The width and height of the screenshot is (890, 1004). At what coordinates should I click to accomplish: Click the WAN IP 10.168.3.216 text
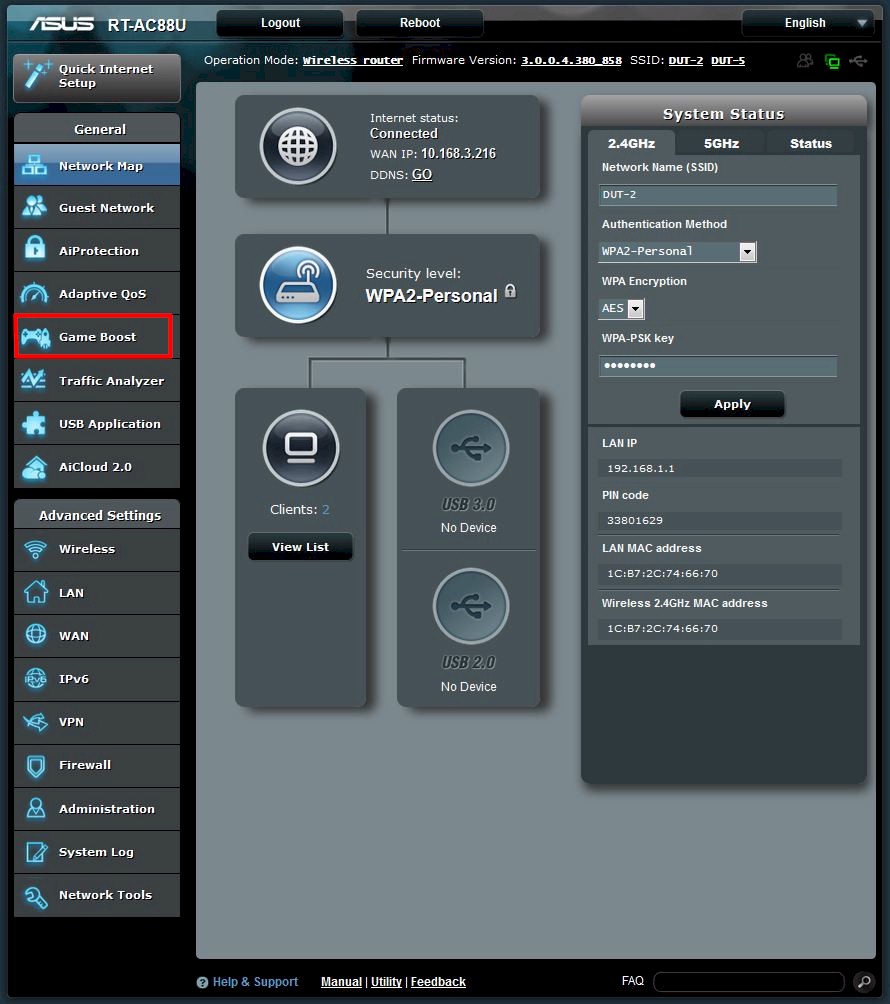458,154
